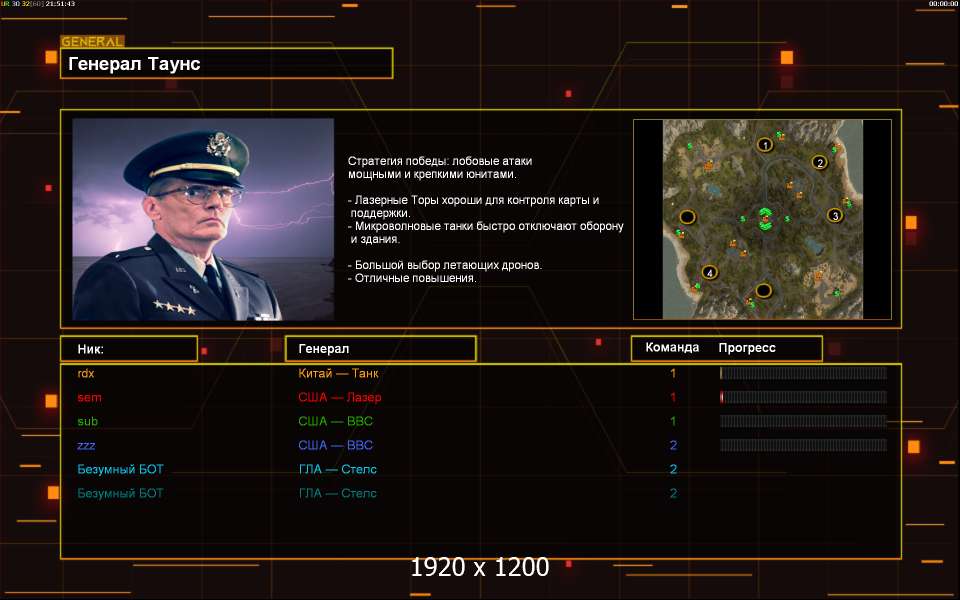
Task: Select the player nickname 'sem'
Action: 89,397
